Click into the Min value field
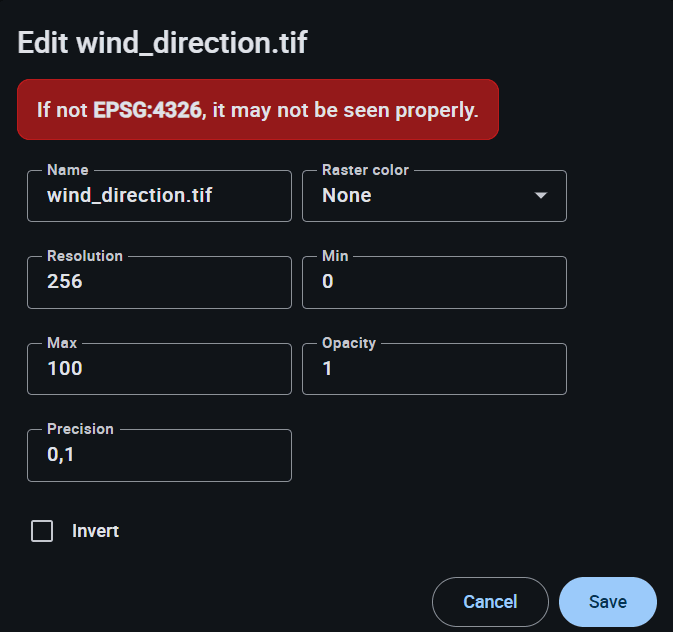The height and width of the screenshot is (632, 673). point(434,282)
